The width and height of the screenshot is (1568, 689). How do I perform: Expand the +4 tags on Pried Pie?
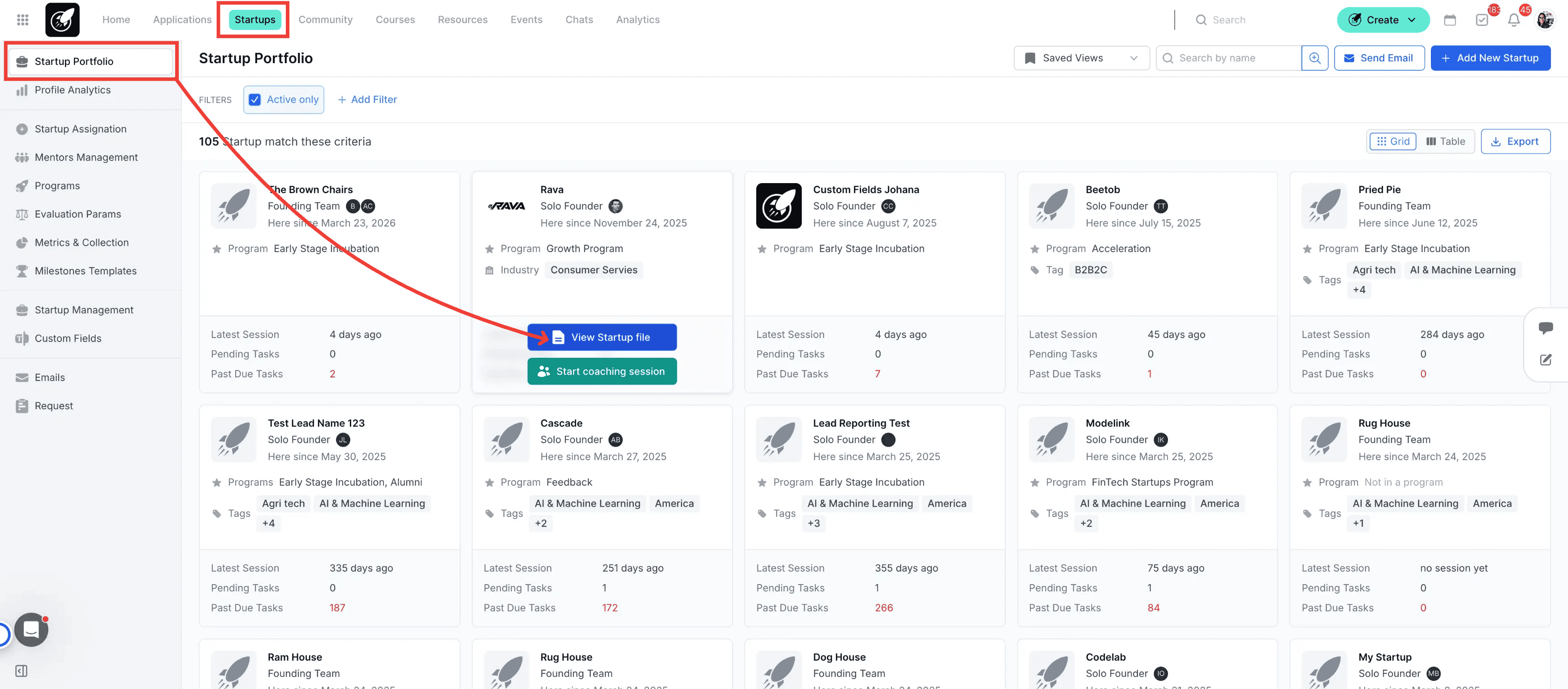1359,290
